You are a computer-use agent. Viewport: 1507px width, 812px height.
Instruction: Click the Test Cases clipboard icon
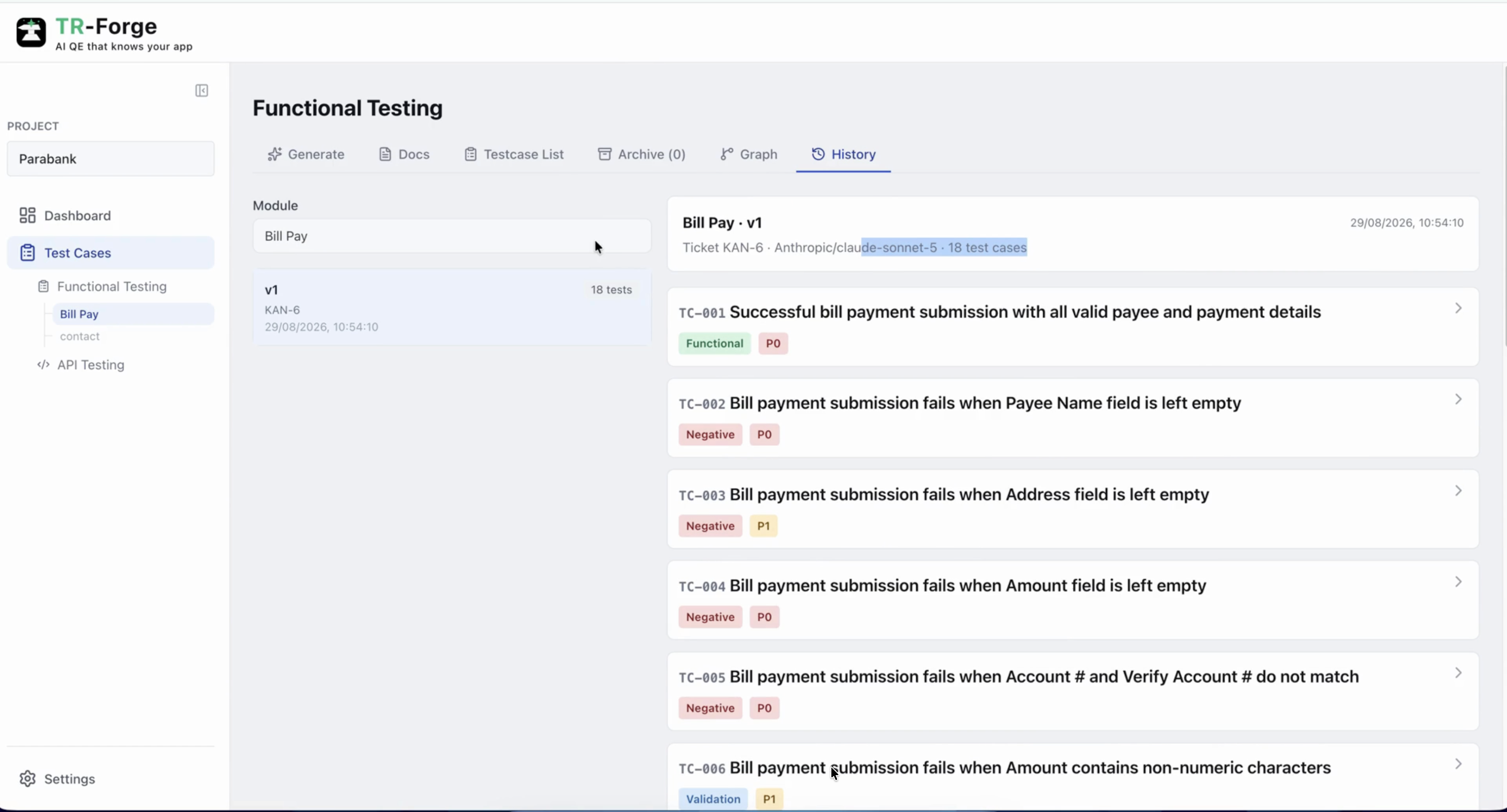[28, 253]
